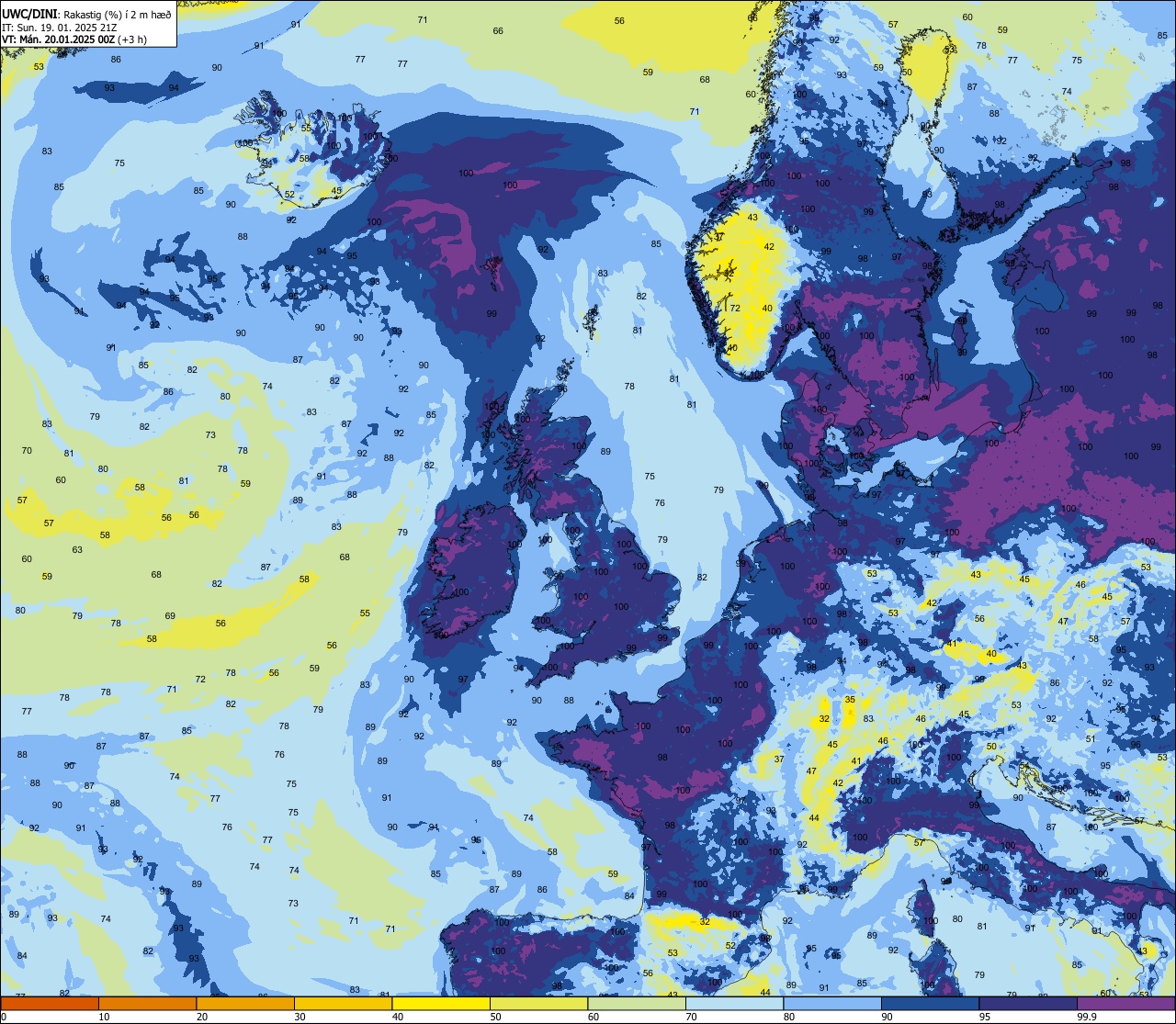Click the '10' legend tick label
This screenshot has height=1024, width=1176.
coord(104,1017)
